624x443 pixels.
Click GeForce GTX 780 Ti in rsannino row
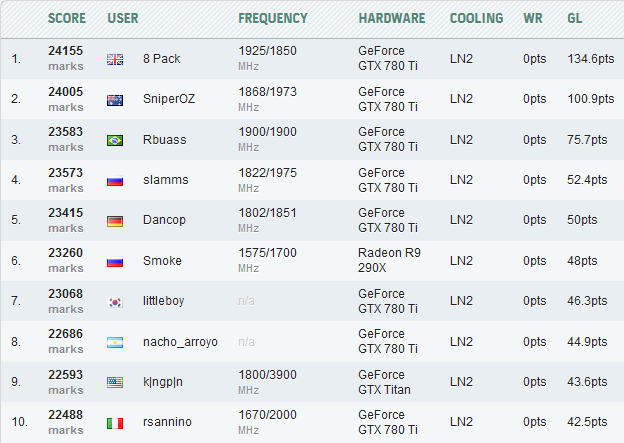[388, 422]
